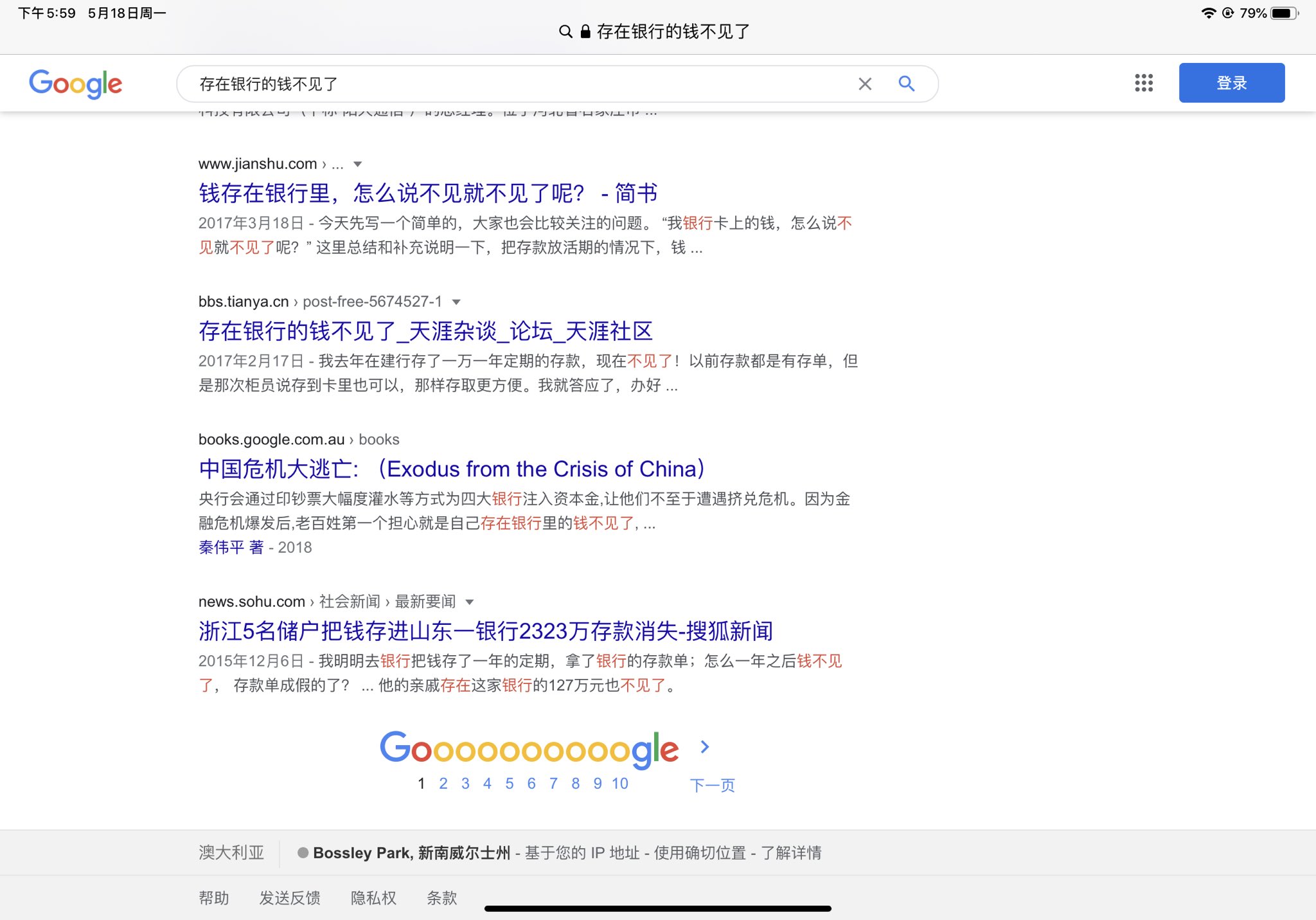Viewport: 1316px width, 920px height.
Task: Go to results page 9
Action: (598, 783)
